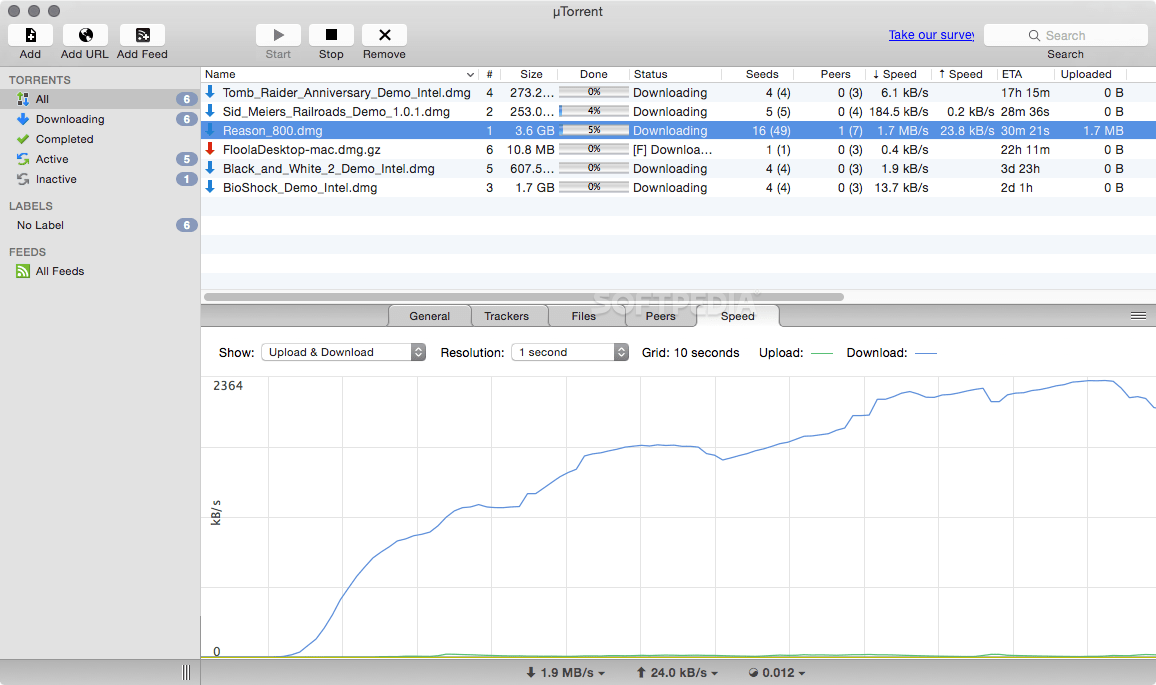Image resolution: width=1156 pixels, height=685 pixels.
Task: Select the FloolaDesktop-mac.dmg.gz torrent
Action: point(678,149)
